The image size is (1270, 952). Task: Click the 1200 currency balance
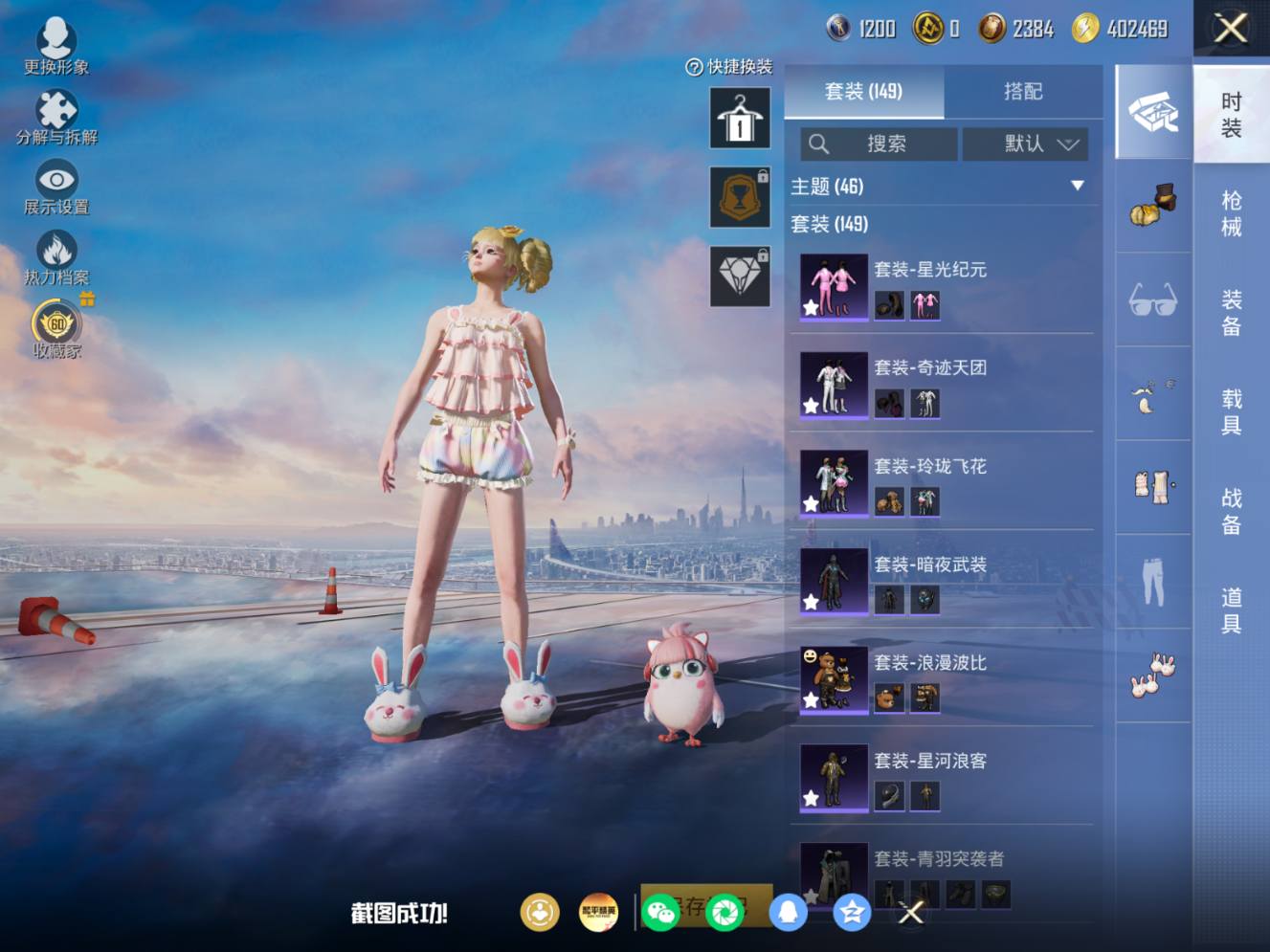[861, 29]
